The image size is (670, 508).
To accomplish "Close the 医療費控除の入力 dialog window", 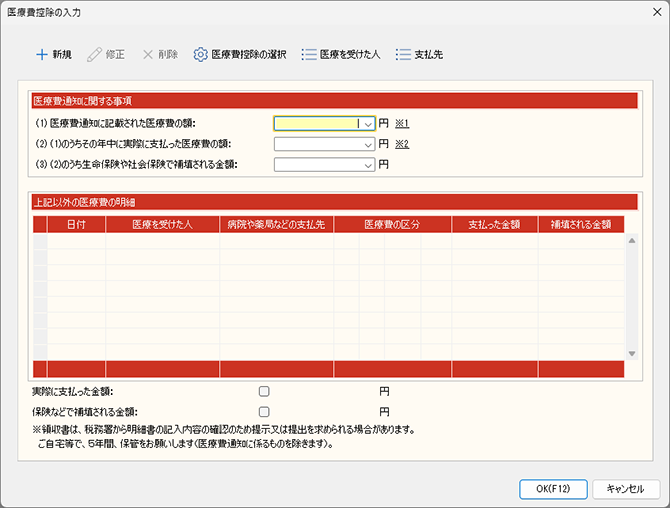I will [x=650, y=11].
